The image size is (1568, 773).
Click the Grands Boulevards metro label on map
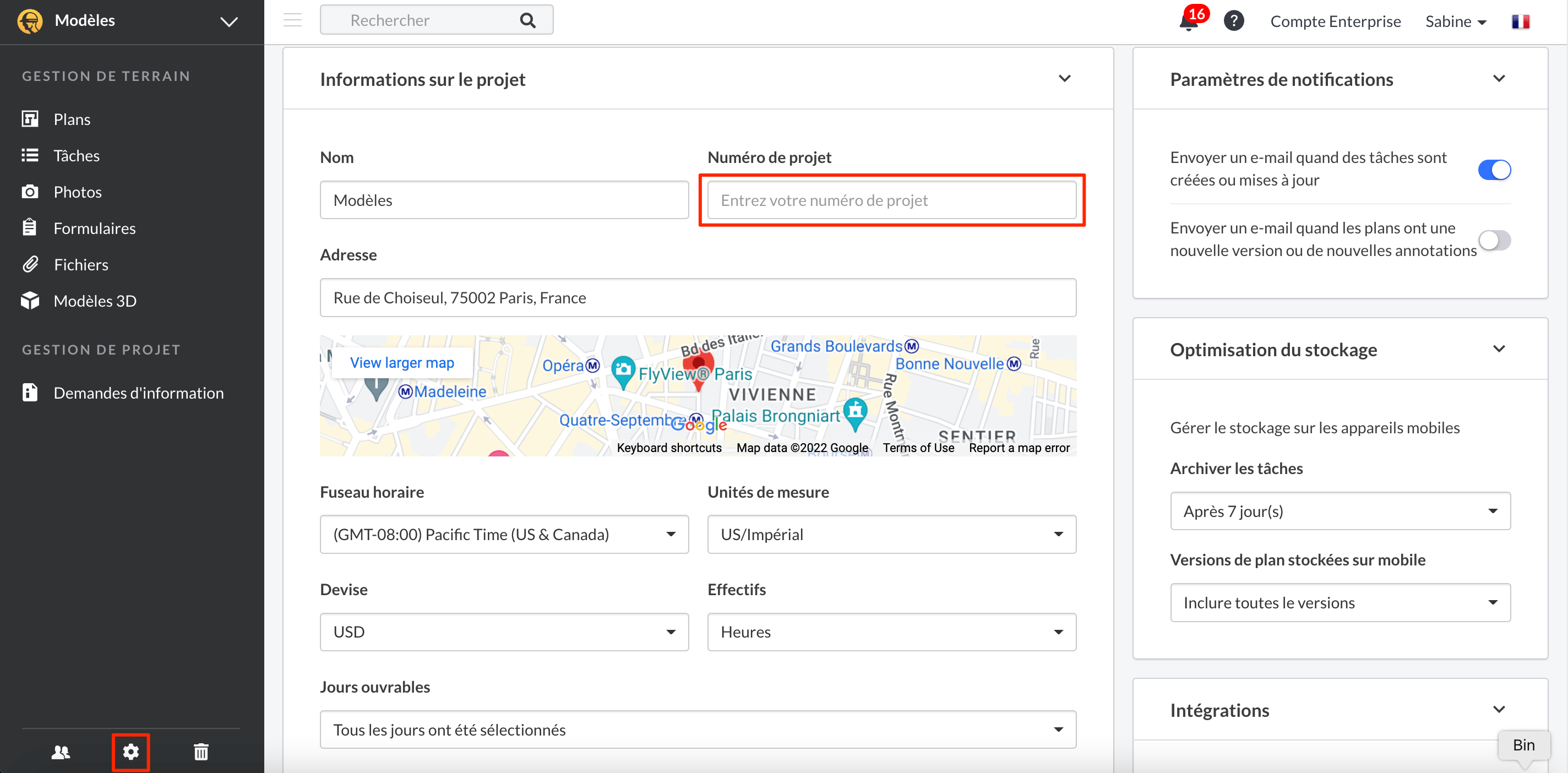pos(836,346)
